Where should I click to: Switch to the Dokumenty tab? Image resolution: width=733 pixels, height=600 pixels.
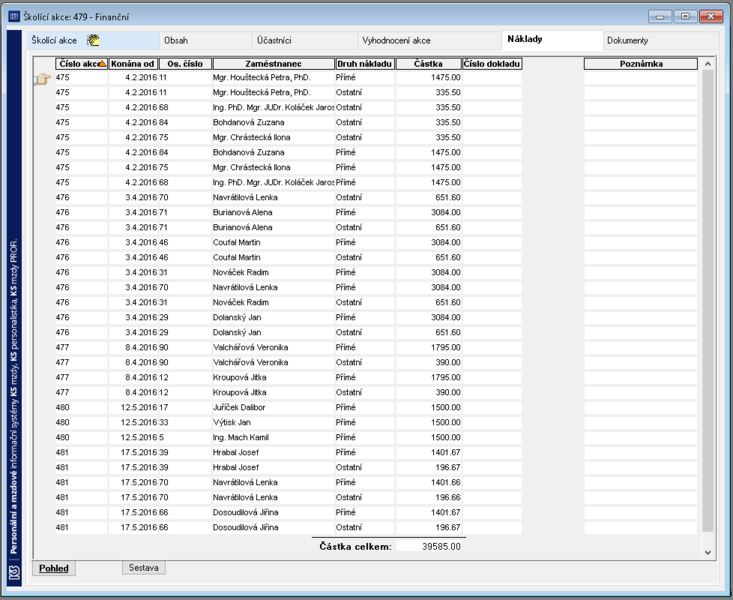627,41
